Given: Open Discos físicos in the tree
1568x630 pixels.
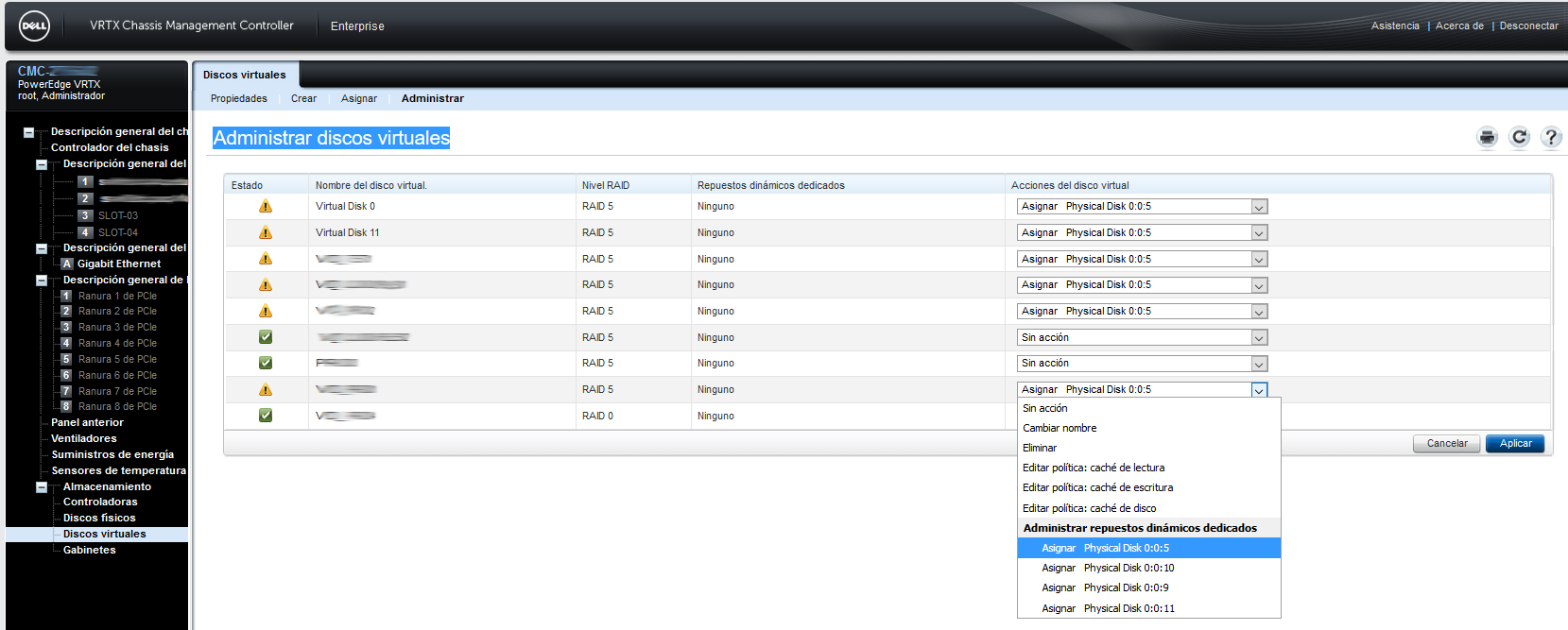Looking at the screenshot, I should (x=99, y=518).
